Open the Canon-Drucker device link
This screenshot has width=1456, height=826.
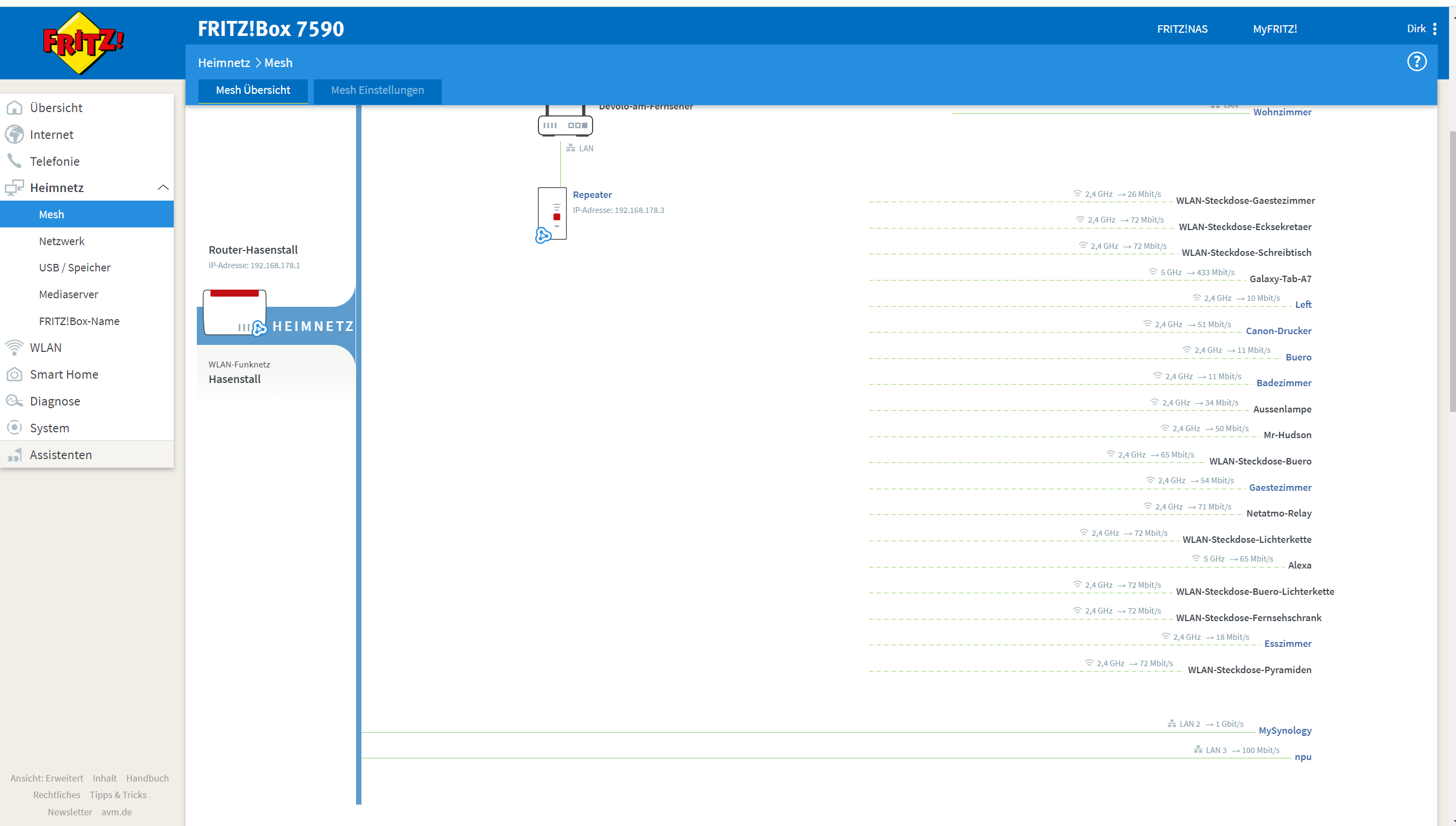point(1278,331)
